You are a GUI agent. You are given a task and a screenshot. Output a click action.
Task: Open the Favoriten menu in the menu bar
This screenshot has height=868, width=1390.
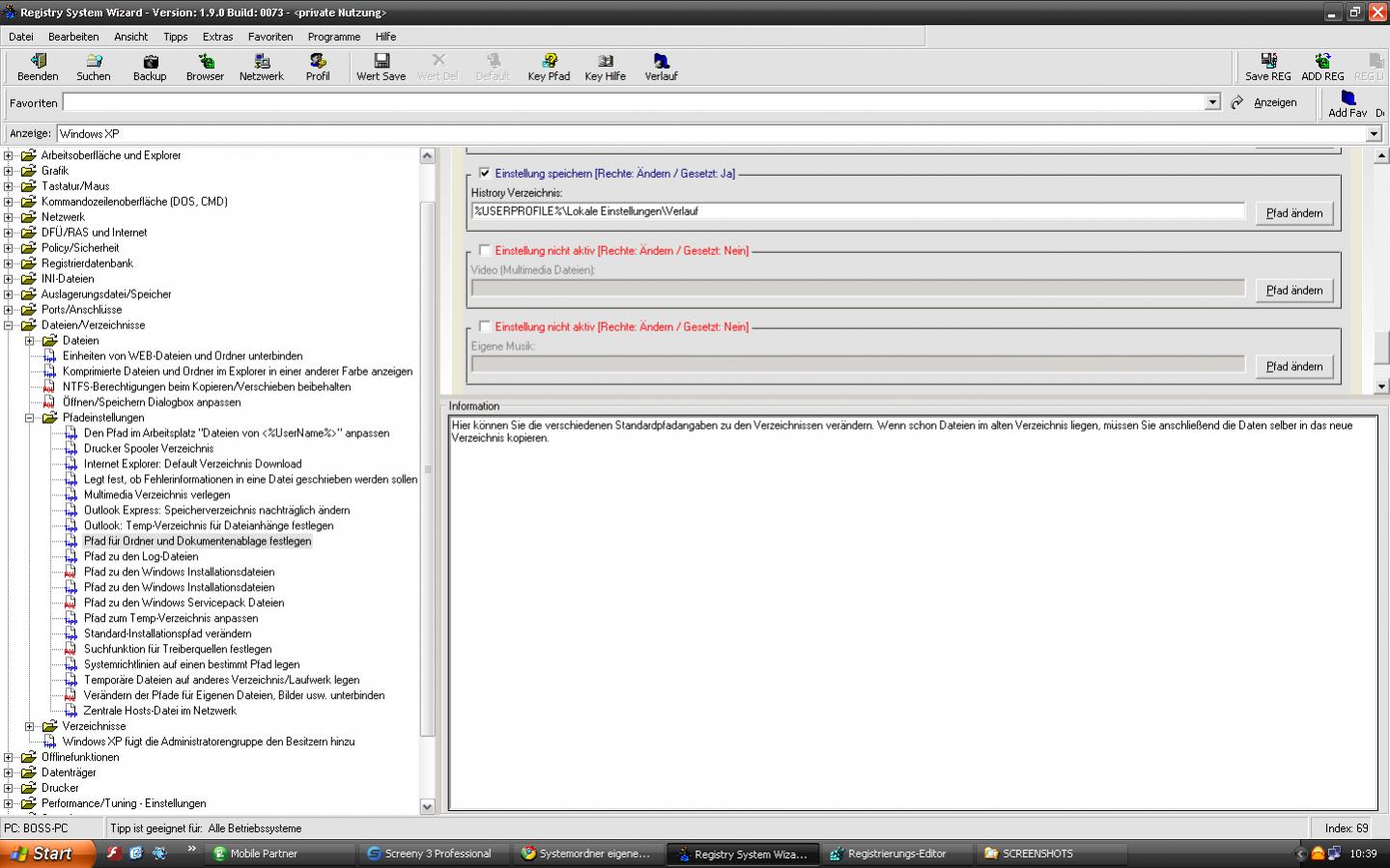click(270, 37)
